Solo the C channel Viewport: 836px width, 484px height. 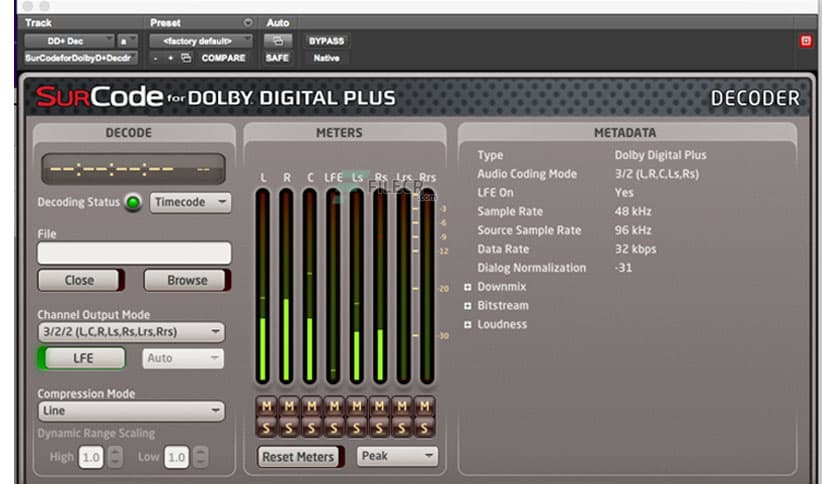coord(312,427)
